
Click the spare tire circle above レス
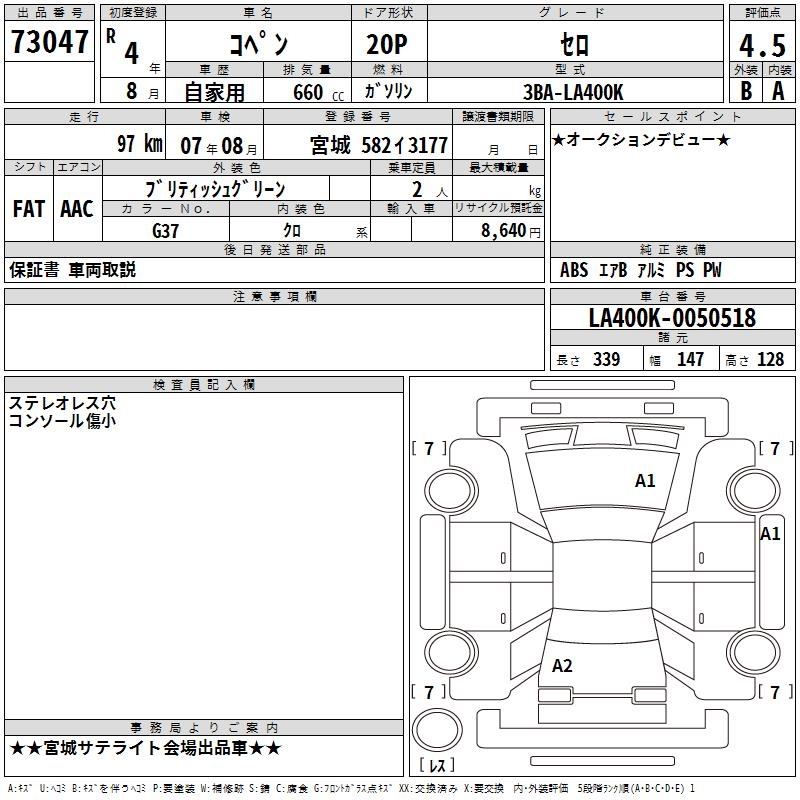pyautogui.click(x=437, y=730)
